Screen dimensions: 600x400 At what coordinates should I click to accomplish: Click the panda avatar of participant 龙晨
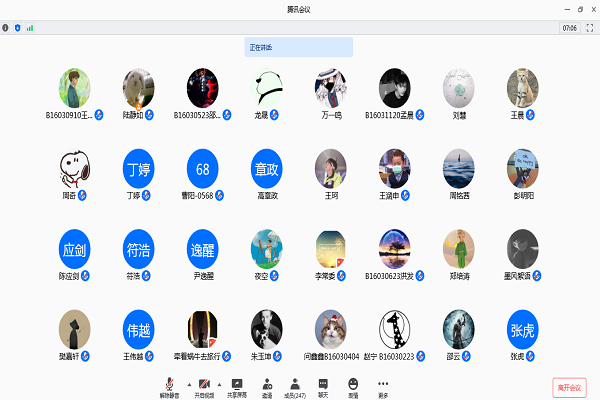266,87
